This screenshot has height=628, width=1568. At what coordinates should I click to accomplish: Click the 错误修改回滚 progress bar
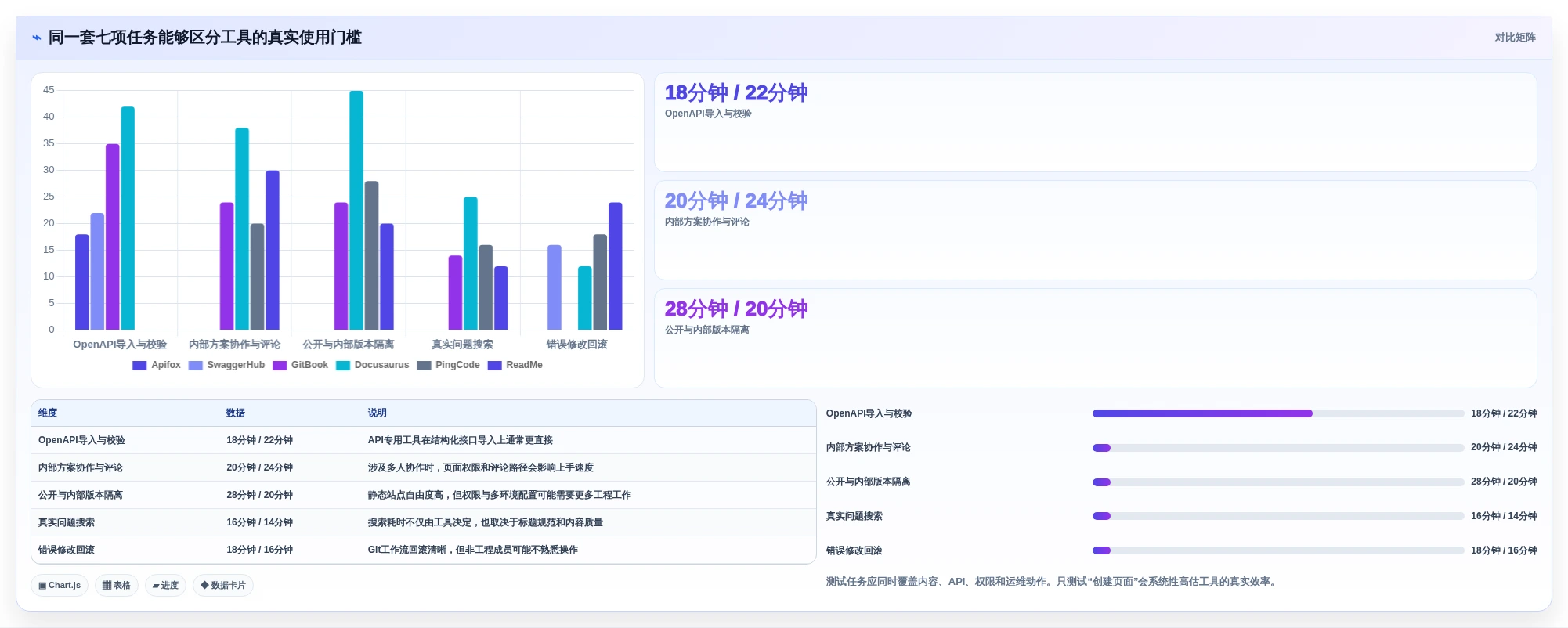point(1278,550)
